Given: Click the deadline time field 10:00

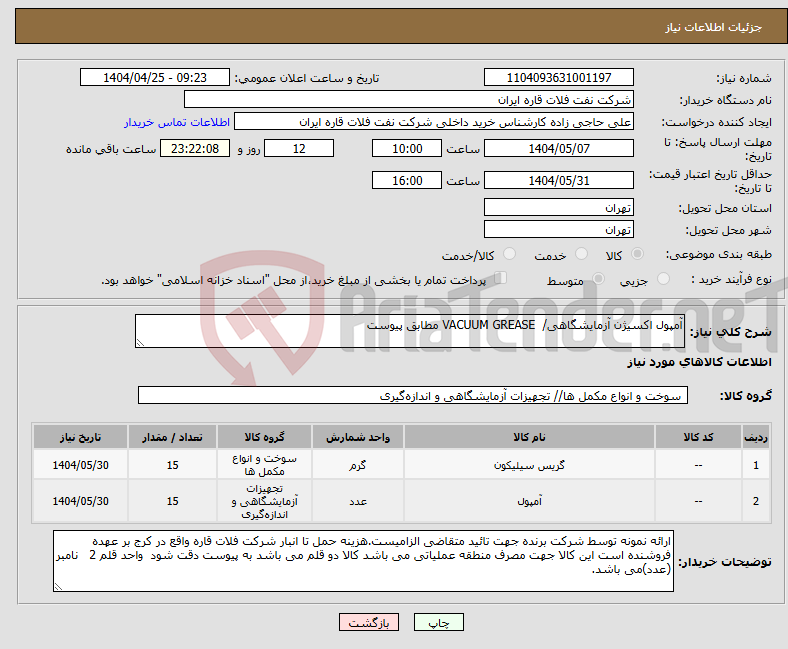Looking at the screenshot, I should click(407, 148).
